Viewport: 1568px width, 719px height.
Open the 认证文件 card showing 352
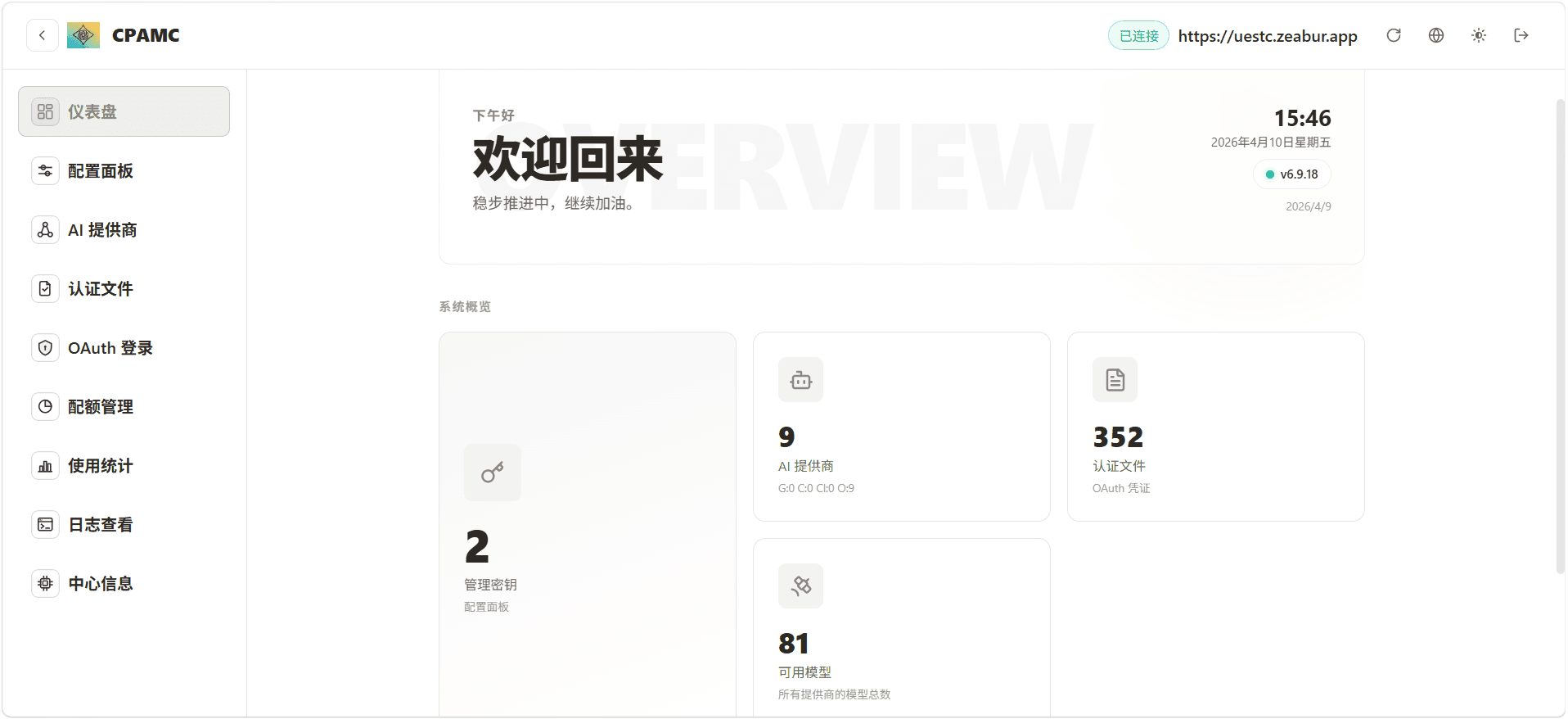(x=1216, y=427)
